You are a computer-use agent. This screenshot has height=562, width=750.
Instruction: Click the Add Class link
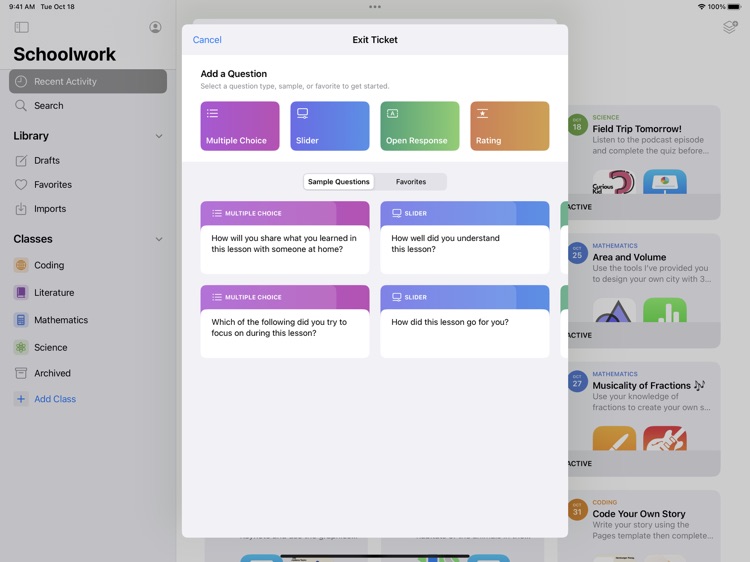pyautogui.click(x=55, y=399)
